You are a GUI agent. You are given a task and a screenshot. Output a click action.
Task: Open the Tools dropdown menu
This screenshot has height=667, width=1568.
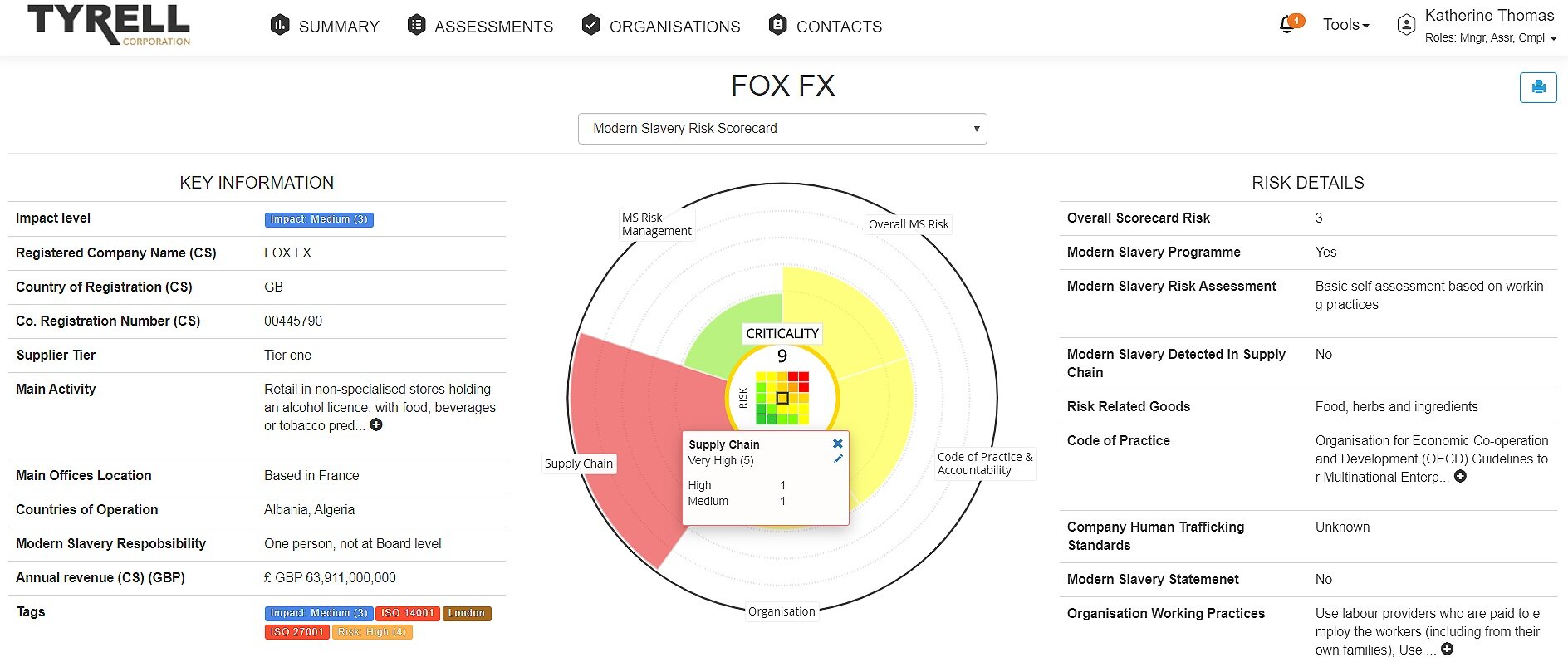coord(1345,25)
